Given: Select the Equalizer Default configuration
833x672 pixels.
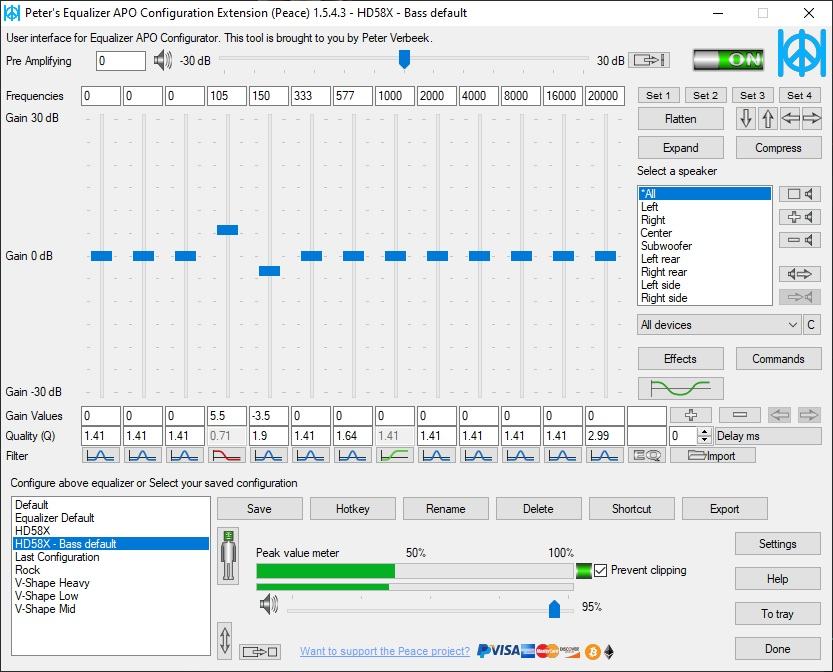Looking at the screenshot, I should [x=110, y=518].
